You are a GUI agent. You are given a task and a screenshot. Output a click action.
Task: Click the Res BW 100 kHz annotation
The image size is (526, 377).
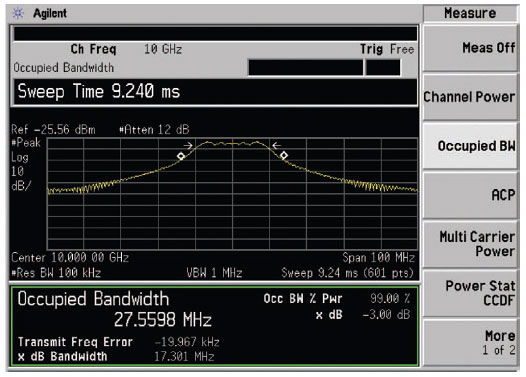tap(56, 273)
